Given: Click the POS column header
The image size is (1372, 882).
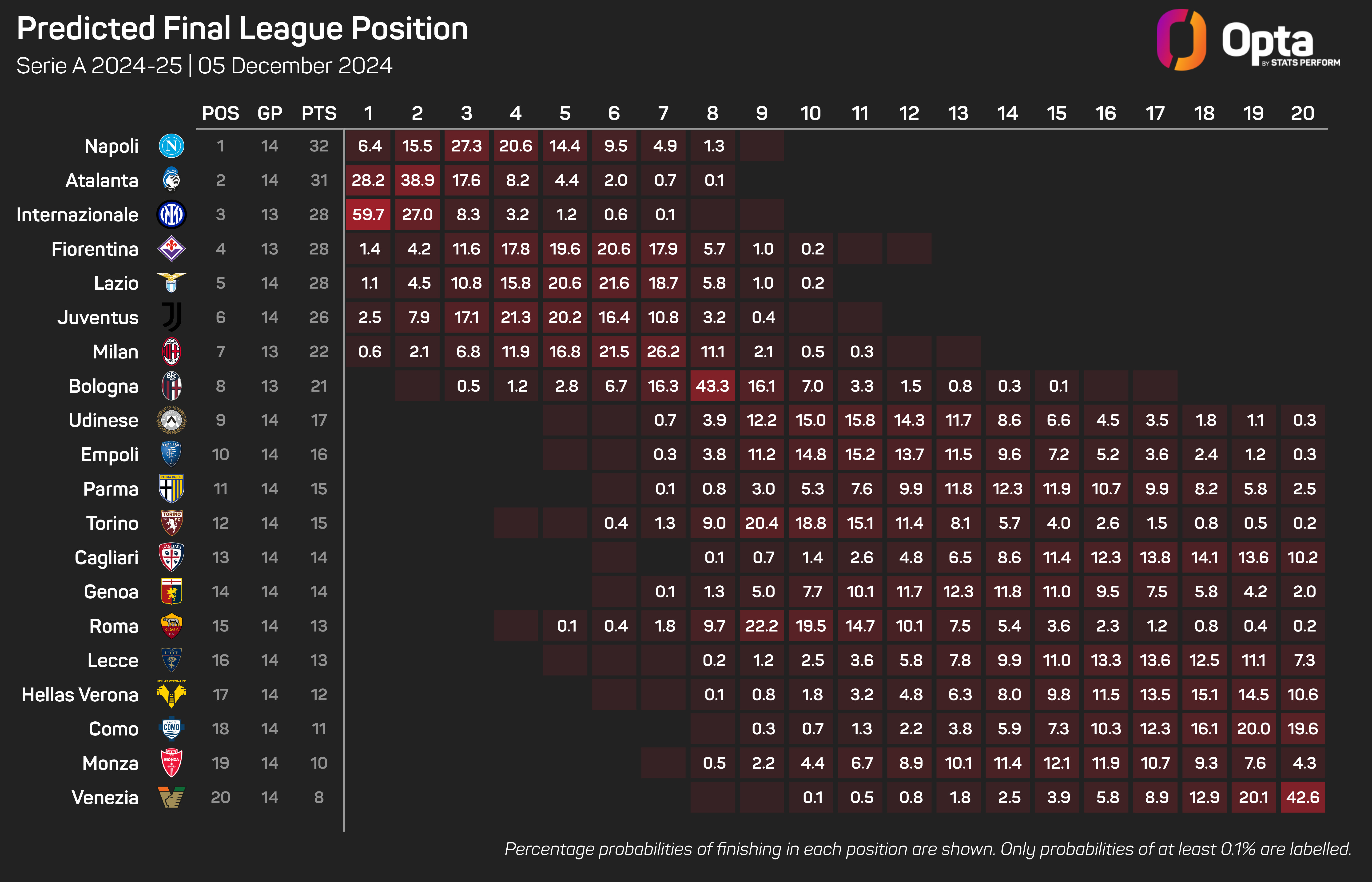Looking at the screenshot, I should point(220,113).
